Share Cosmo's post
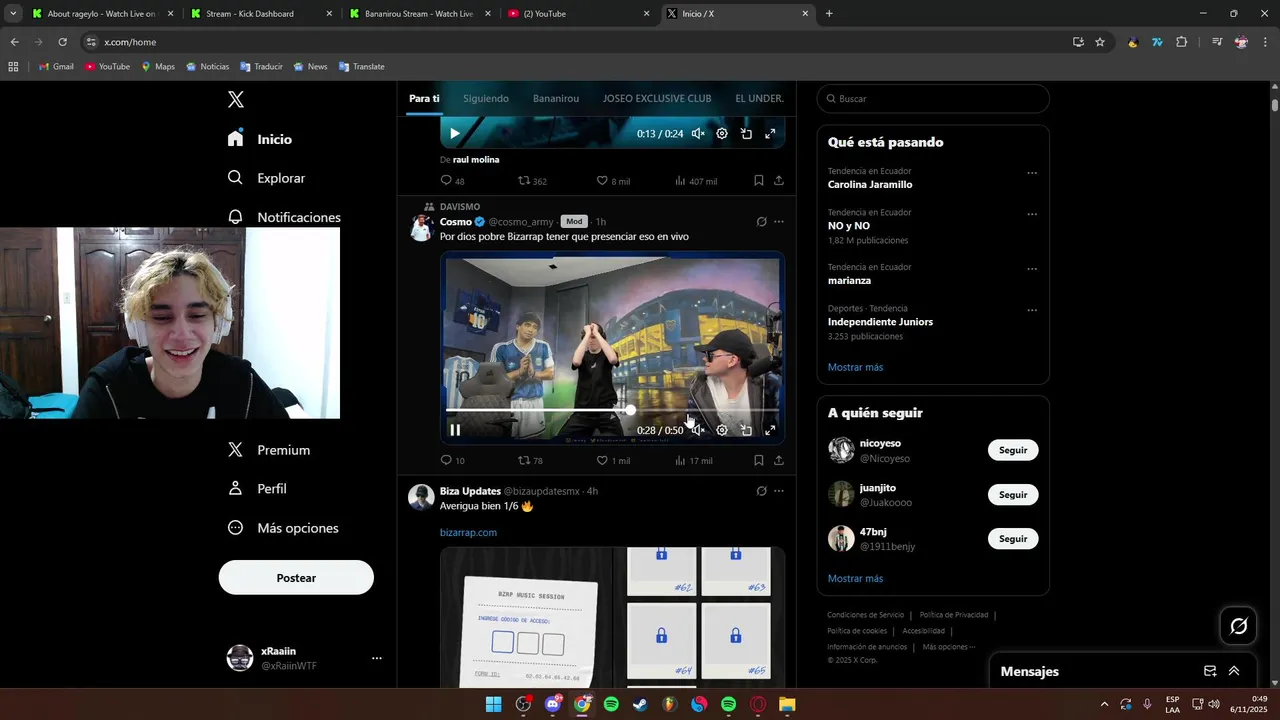Viewport: 1280px width, 720px height. tap(779, 461)
